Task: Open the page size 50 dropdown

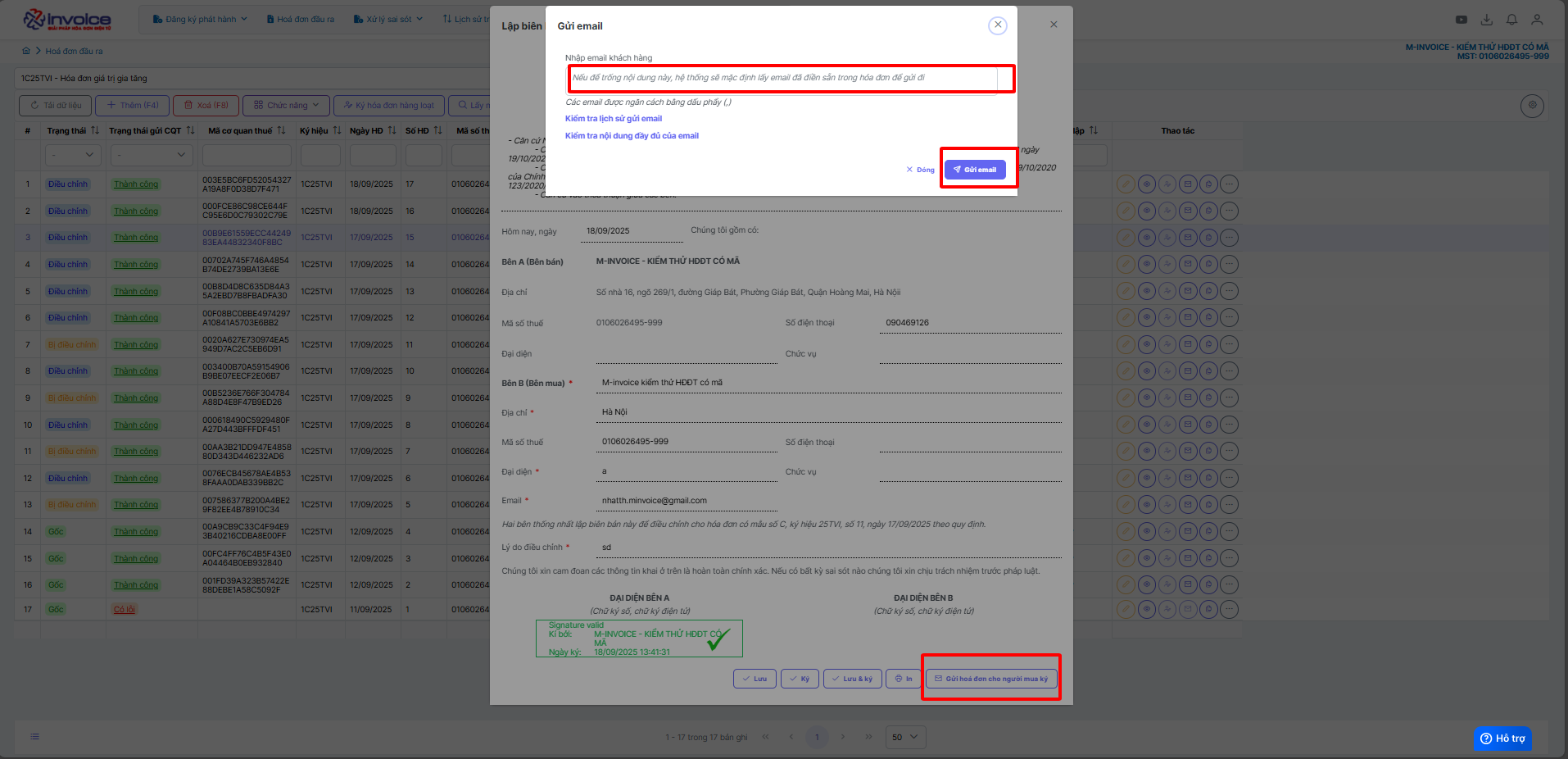Action: (905, 737)
